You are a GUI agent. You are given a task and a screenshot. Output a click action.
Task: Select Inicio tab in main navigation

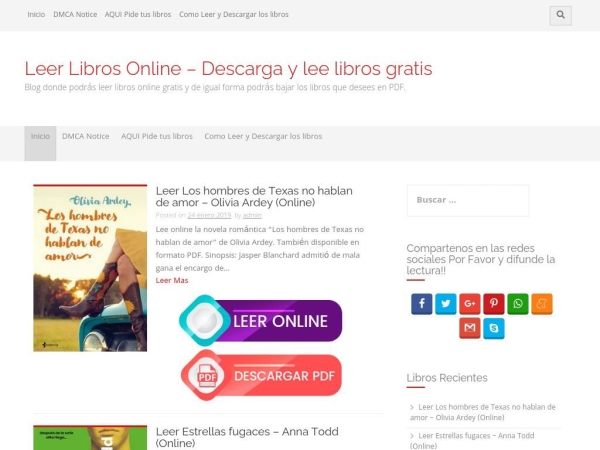[40, 143]
